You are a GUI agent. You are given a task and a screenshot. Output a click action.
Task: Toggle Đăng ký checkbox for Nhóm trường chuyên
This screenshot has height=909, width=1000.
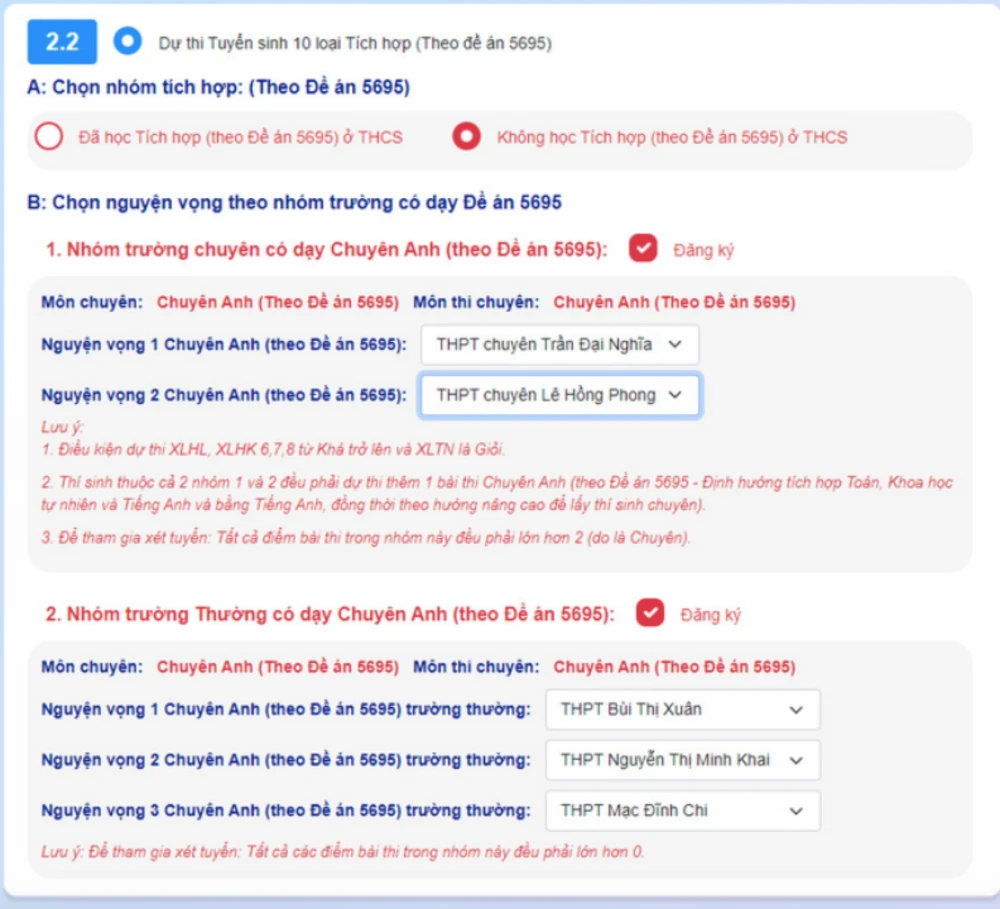[642, 249]
